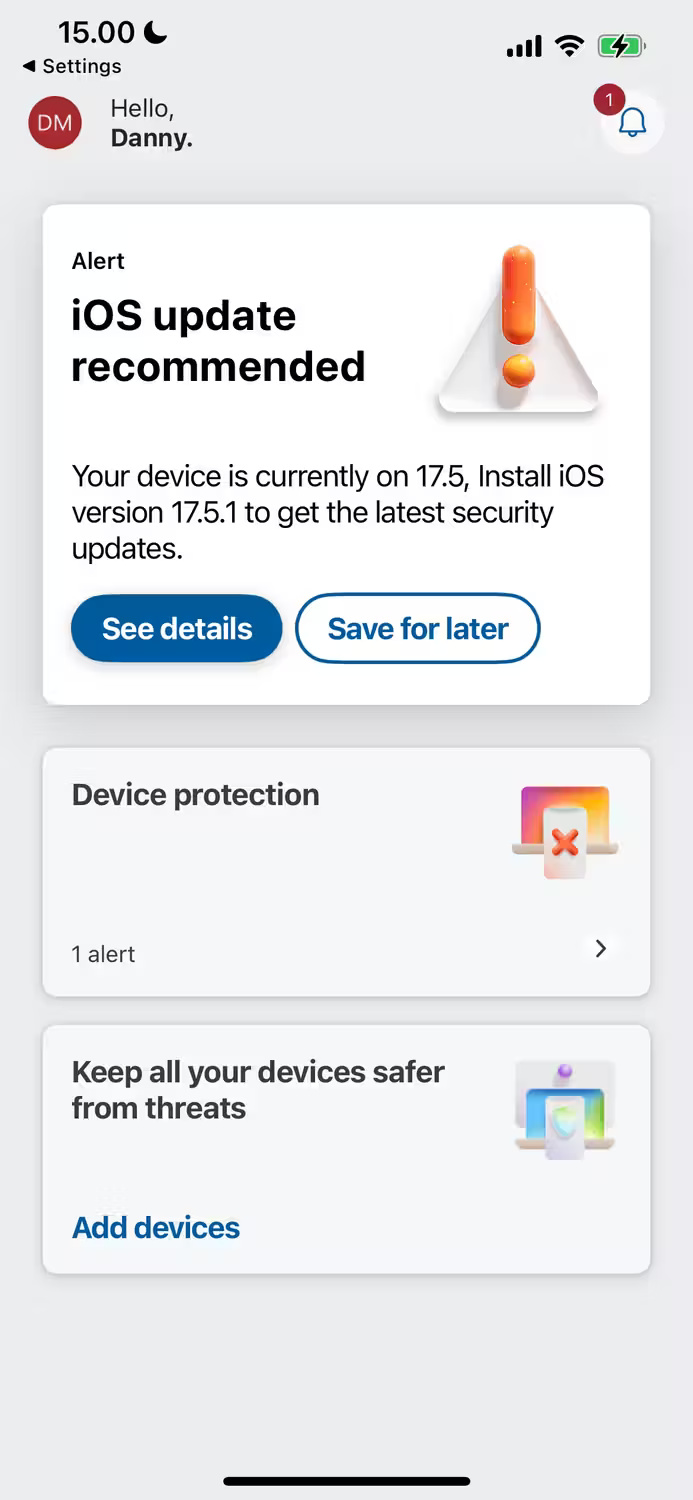This screenshot has height=1500, width=693.
Task: Expand Device protection with the chevron
Action: point(601,949)
